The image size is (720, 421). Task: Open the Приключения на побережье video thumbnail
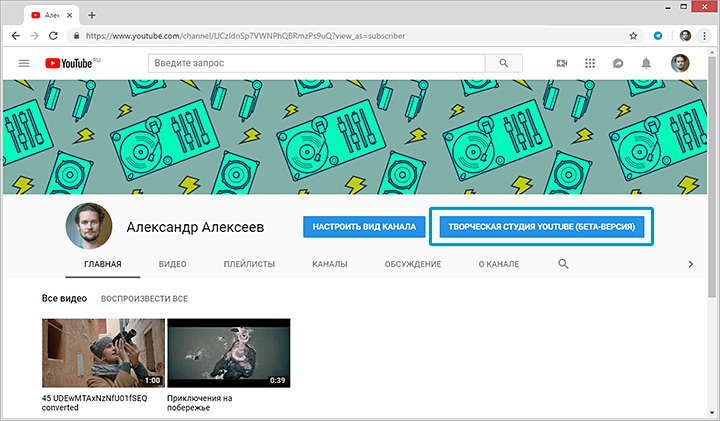click(x=228, y=353)
